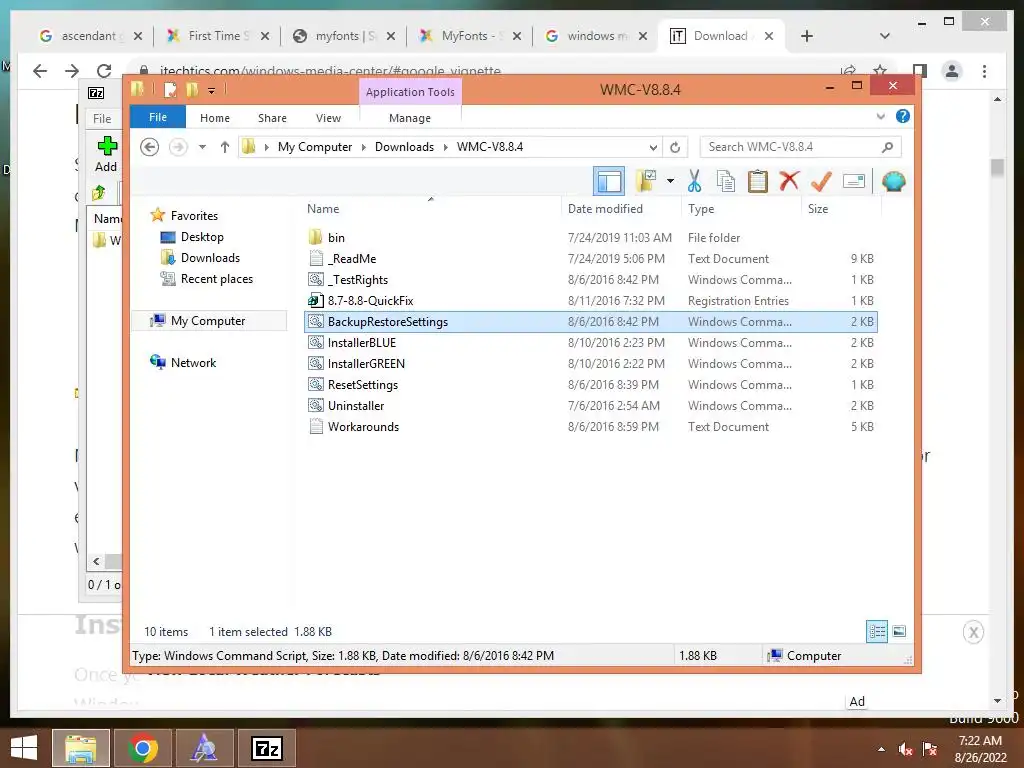
Task: Open quick access toolbar customize dropdown
Action: coord(211,90)
